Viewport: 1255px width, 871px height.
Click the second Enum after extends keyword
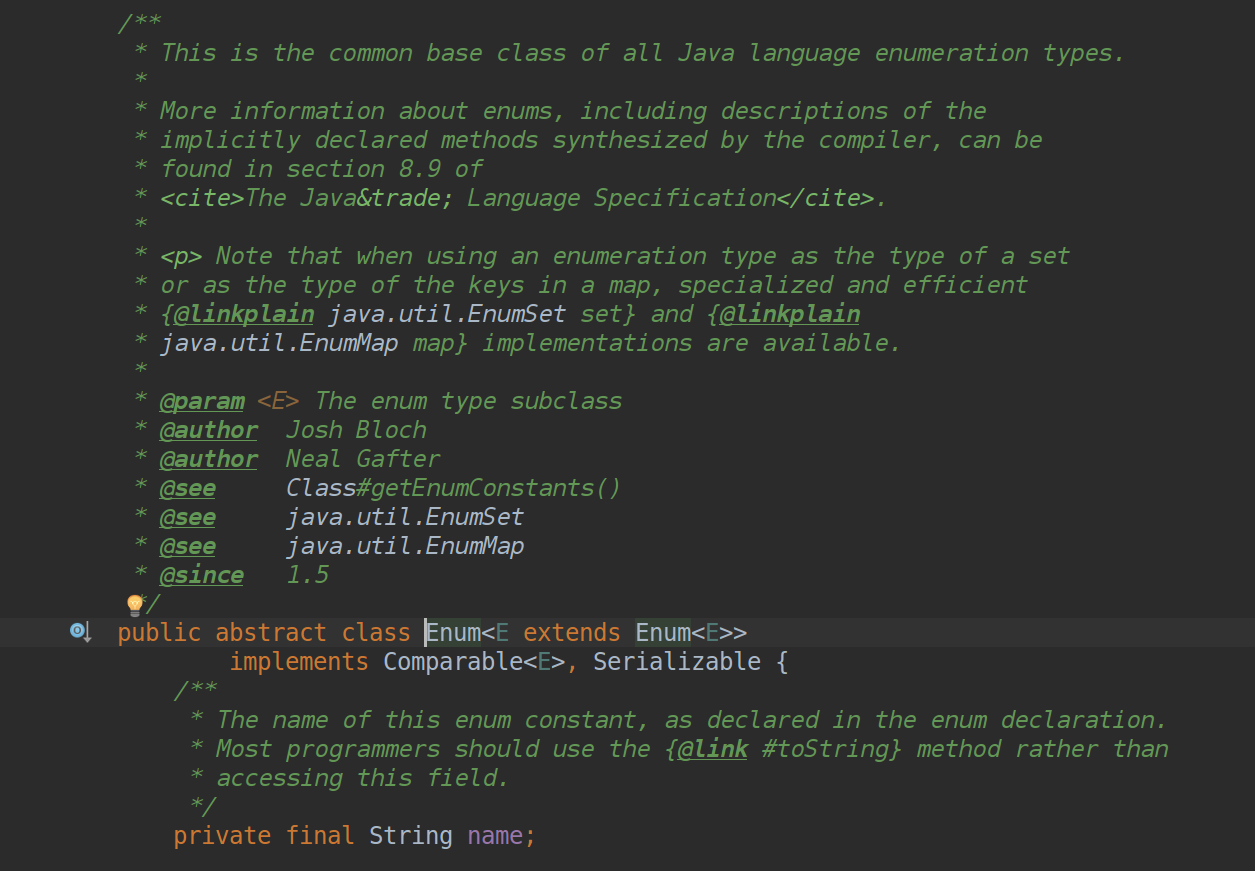[663, 633]
